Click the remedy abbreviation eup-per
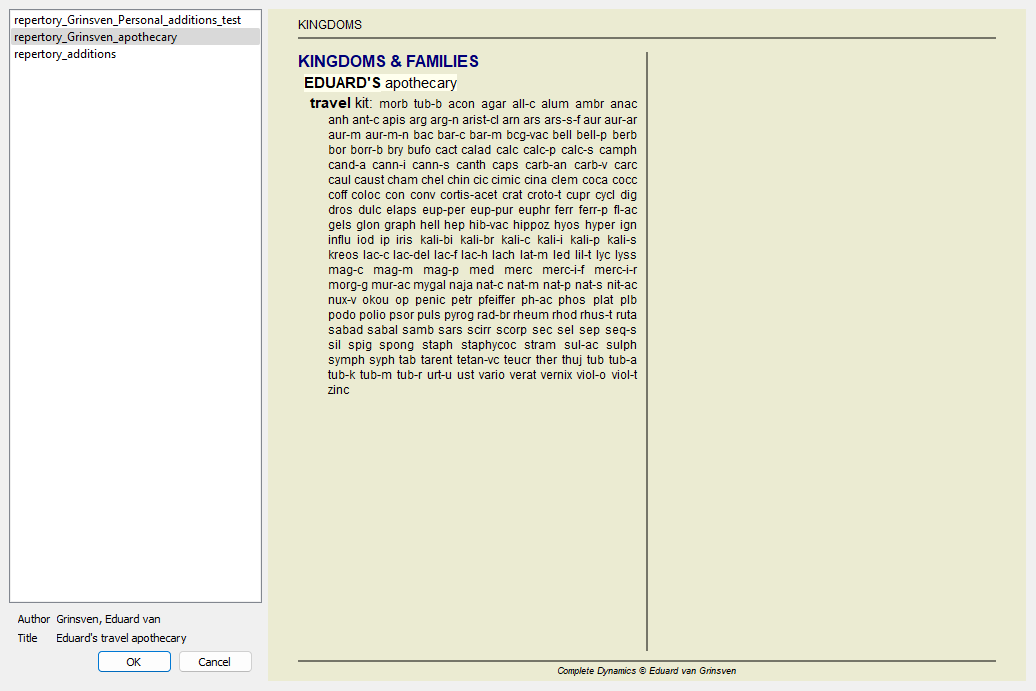This screenshot has height=691, width=1036. point(443,210)
